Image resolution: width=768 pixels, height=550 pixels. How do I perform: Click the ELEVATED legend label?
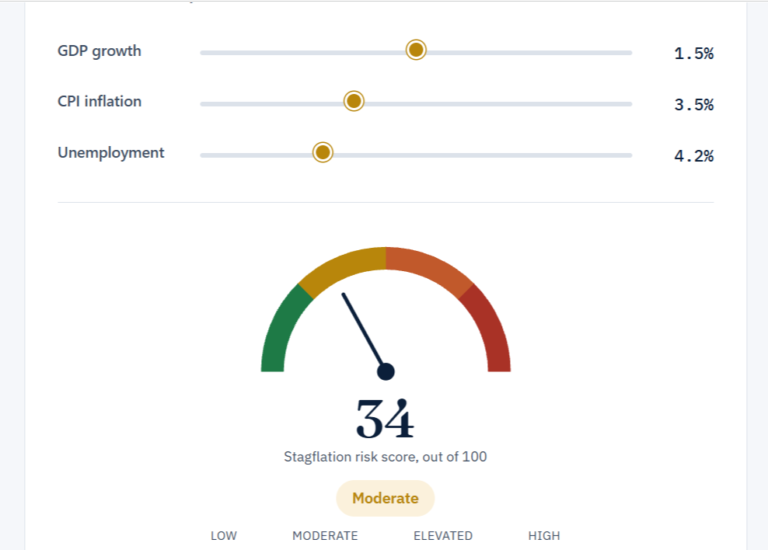(x=443, y=536)
